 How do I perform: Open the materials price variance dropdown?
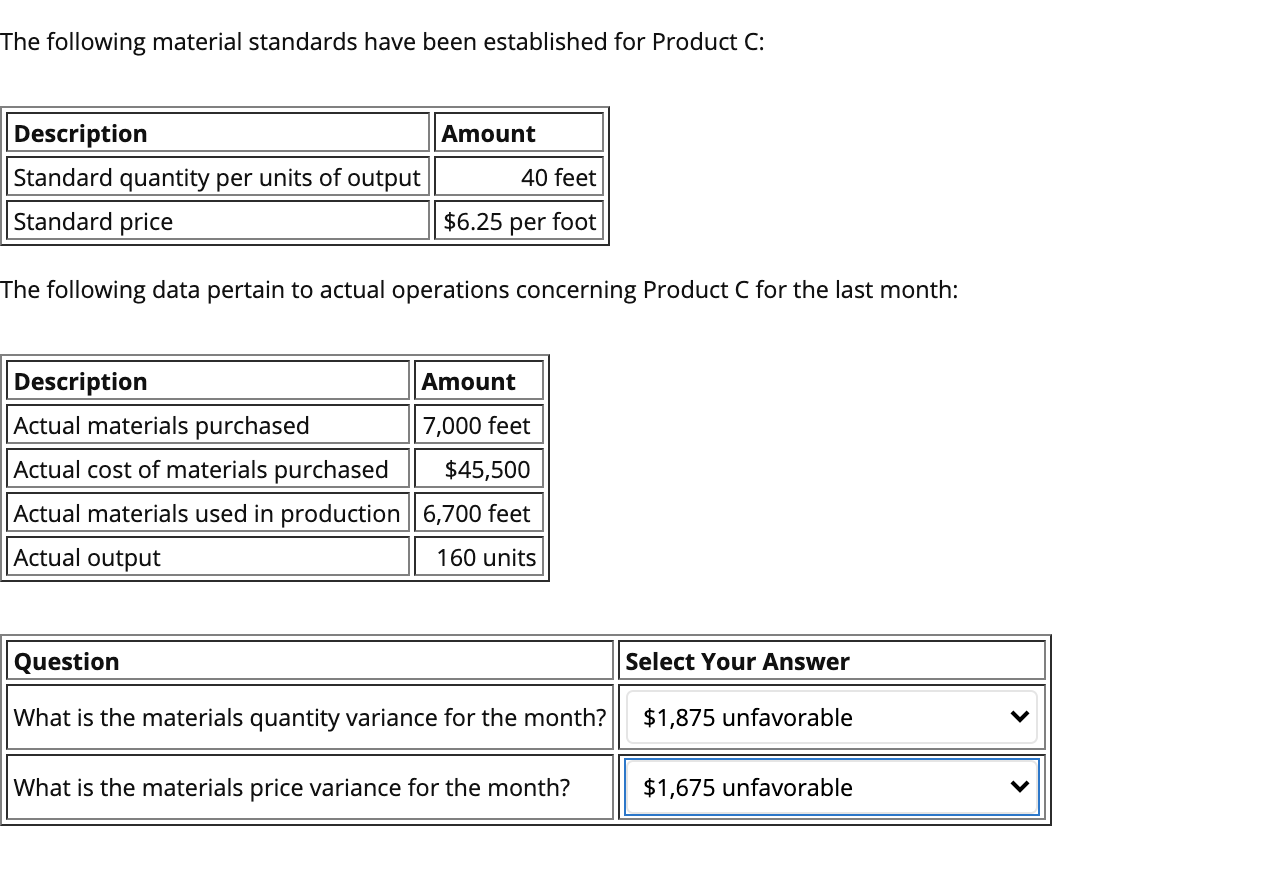tap(831, 787)
